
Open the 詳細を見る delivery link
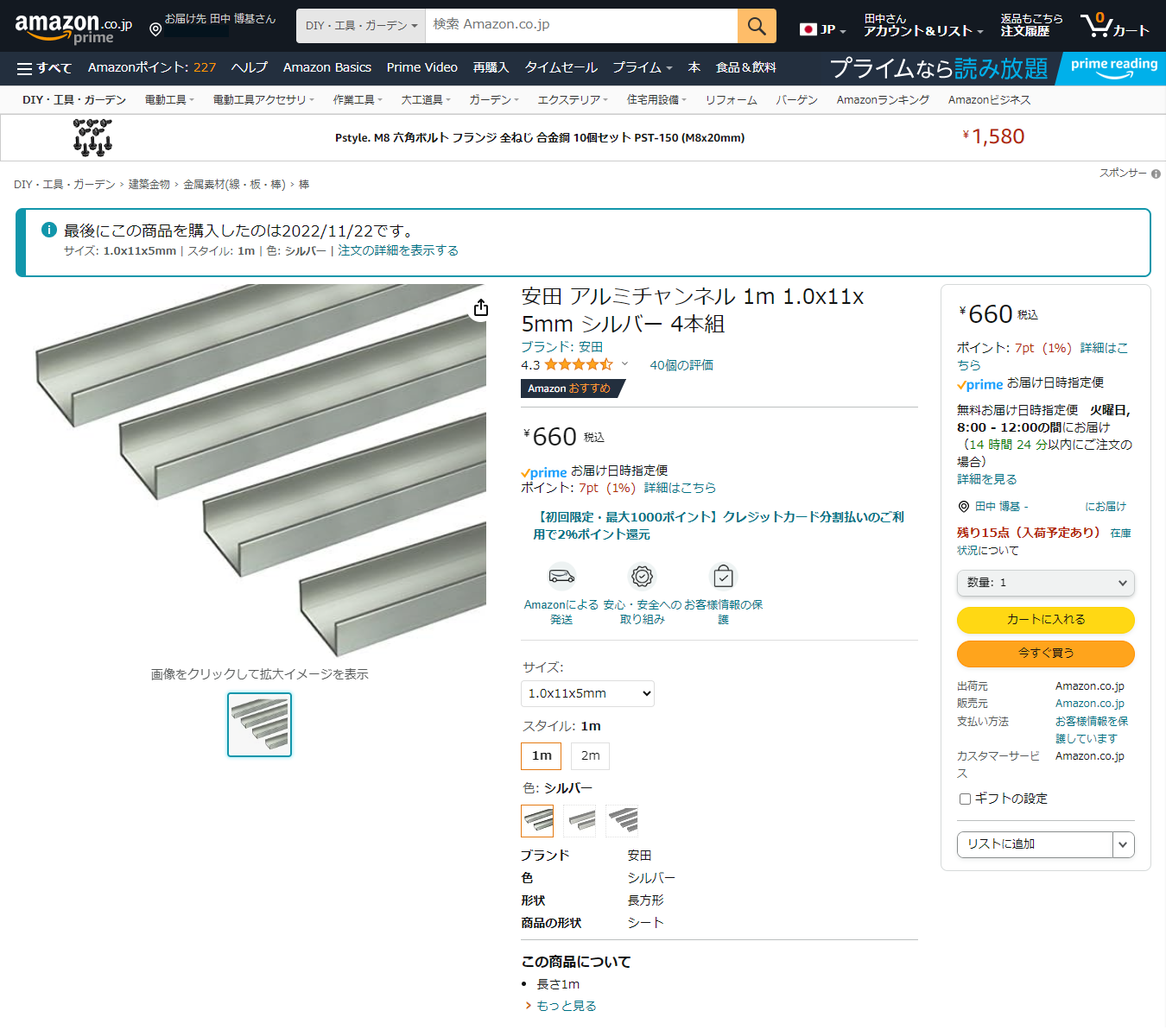[986, 479]
